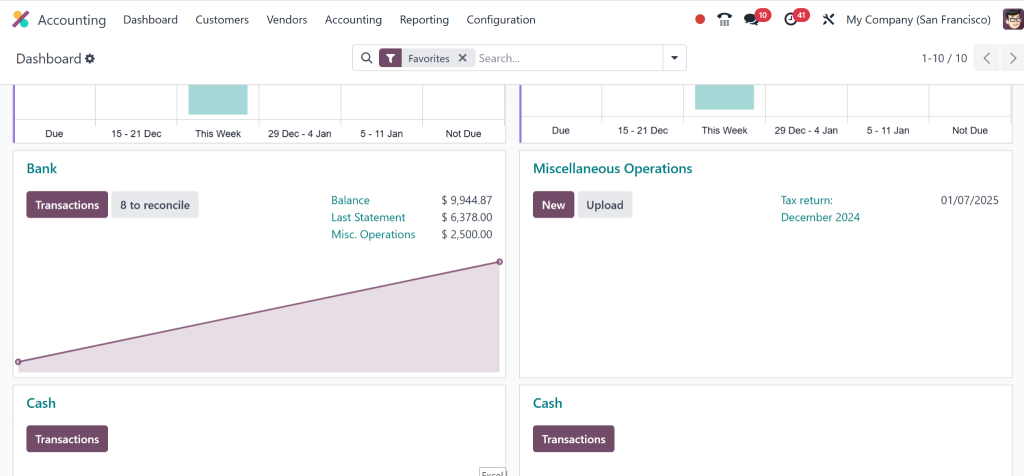Open the VoIP phone icon

[x=724, y=20]
